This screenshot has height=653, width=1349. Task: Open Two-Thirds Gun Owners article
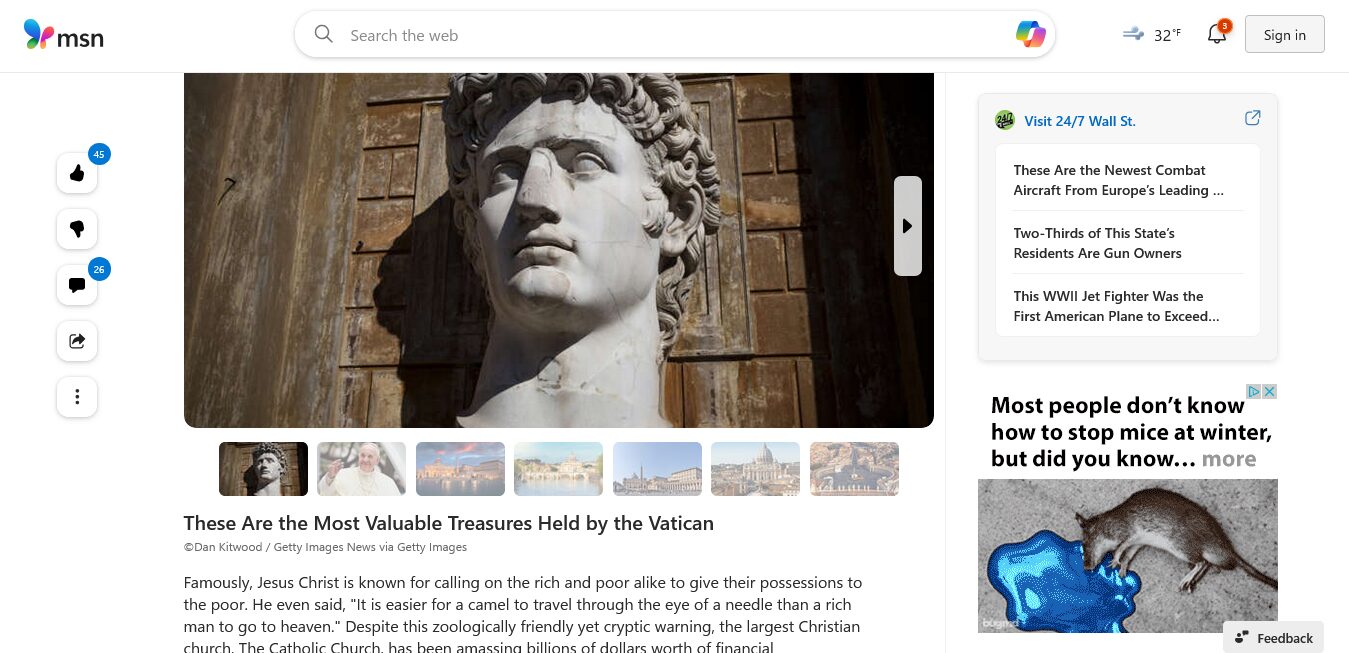point(1097,243)
